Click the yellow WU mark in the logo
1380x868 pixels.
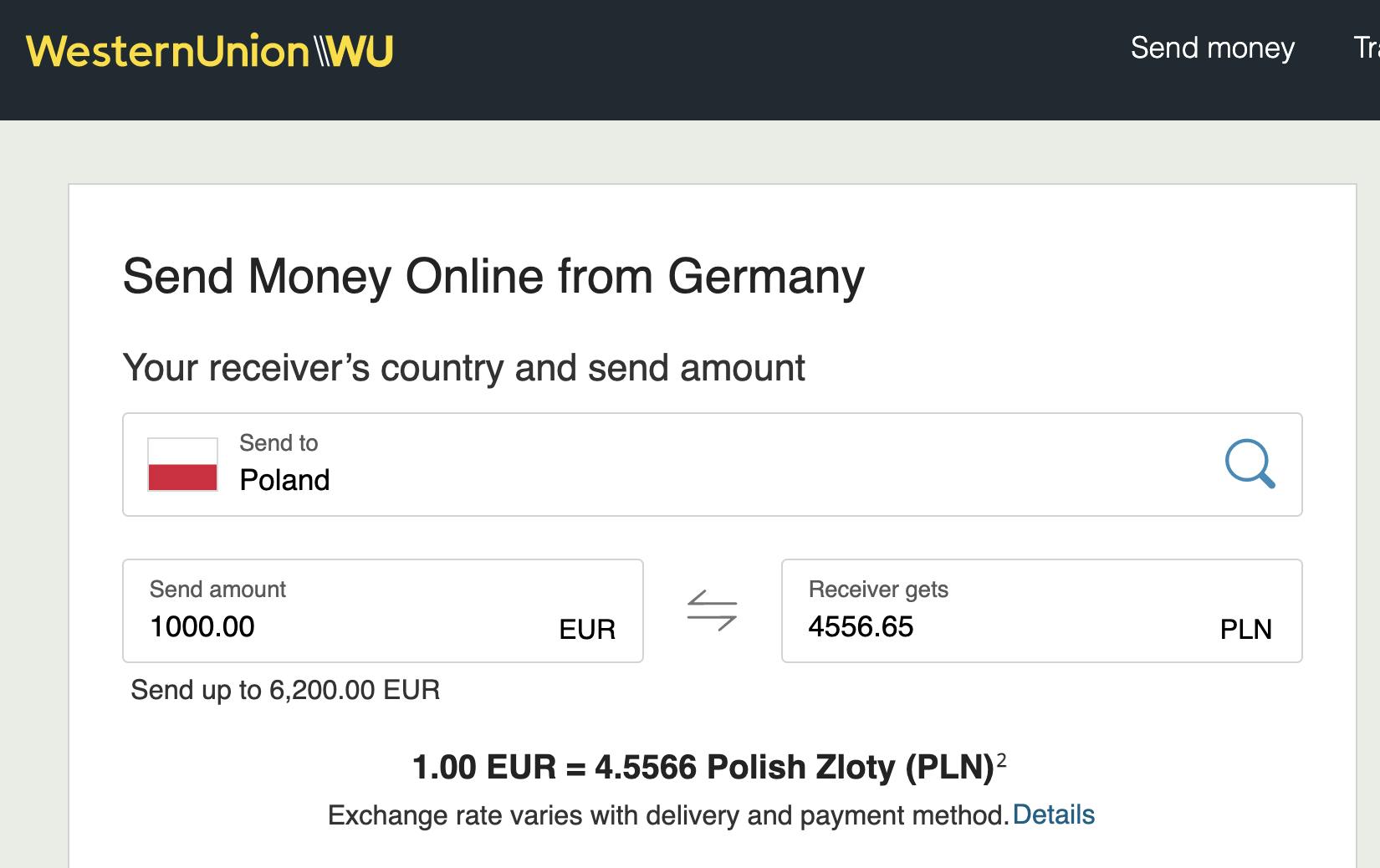(361, 52)
